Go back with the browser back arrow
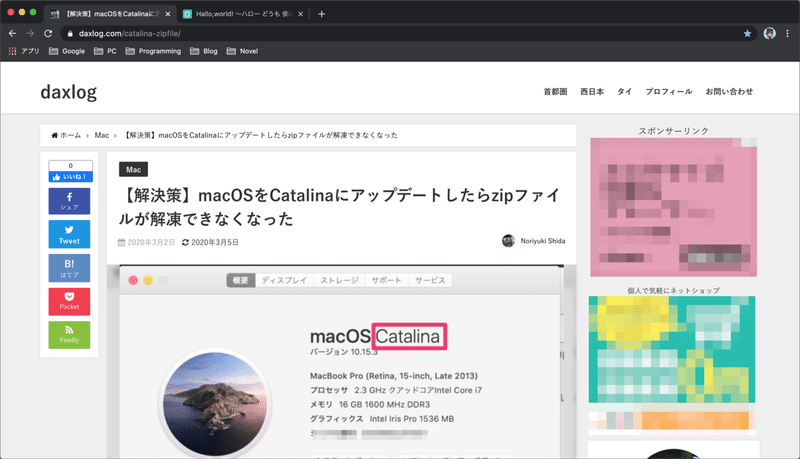The width and height of the screenshot is (800, 459). (x=12, y=33)
